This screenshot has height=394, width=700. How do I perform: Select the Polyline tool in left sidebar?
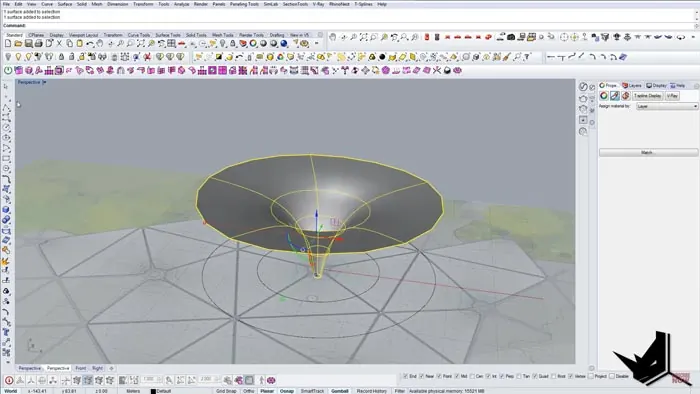tap(6, 107)
